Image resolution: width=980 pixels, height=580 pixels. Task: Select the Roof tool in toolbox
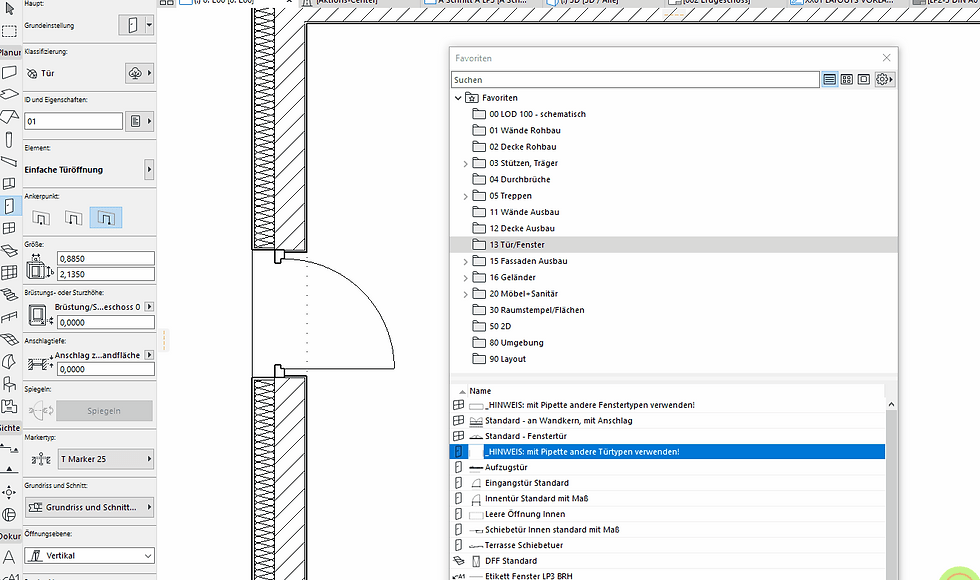[9, 117]
